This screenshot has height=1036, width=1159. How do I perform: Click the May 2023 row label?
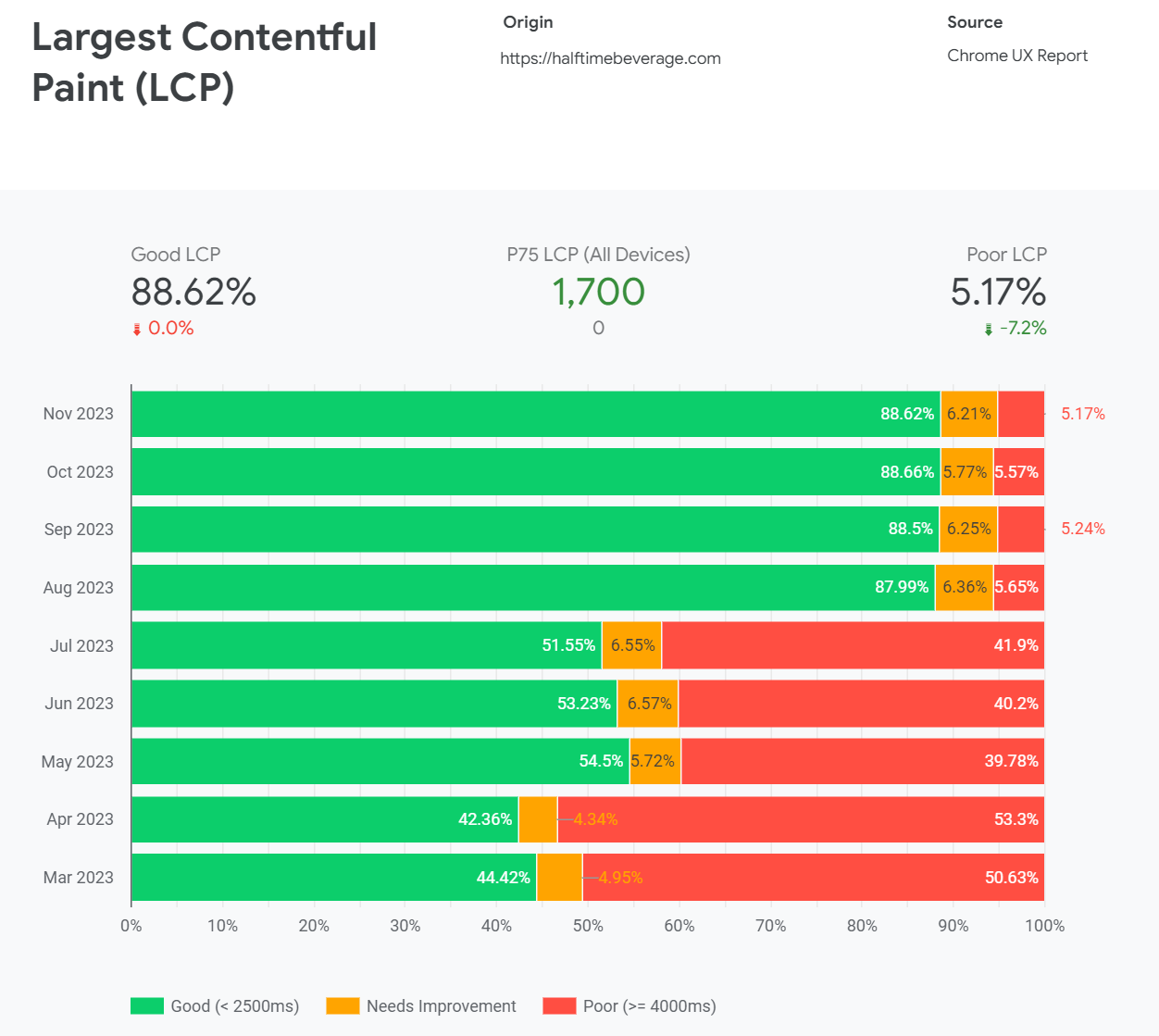tap(78, 762)
